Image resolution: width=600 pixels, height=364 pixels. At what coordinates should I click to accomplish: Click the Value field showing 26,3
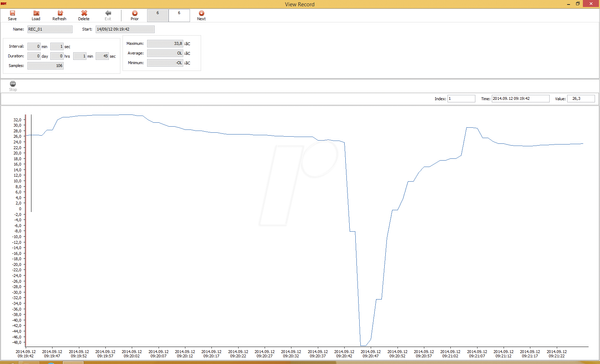[x=581, y=99]
